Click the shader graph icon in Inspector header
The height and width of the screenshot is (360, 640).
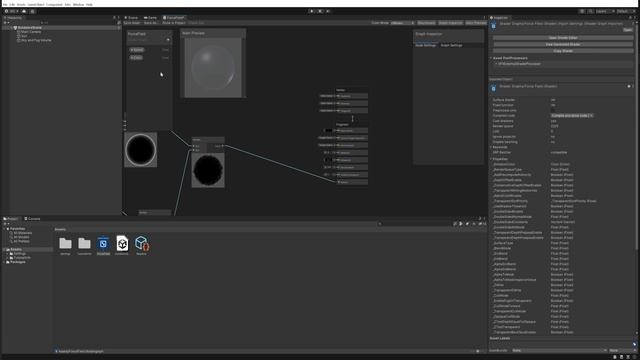[x=493, y=26]
